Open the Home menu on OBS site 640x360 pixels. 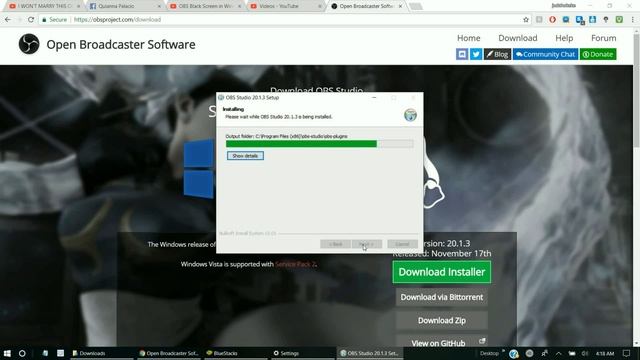point(469,38)
